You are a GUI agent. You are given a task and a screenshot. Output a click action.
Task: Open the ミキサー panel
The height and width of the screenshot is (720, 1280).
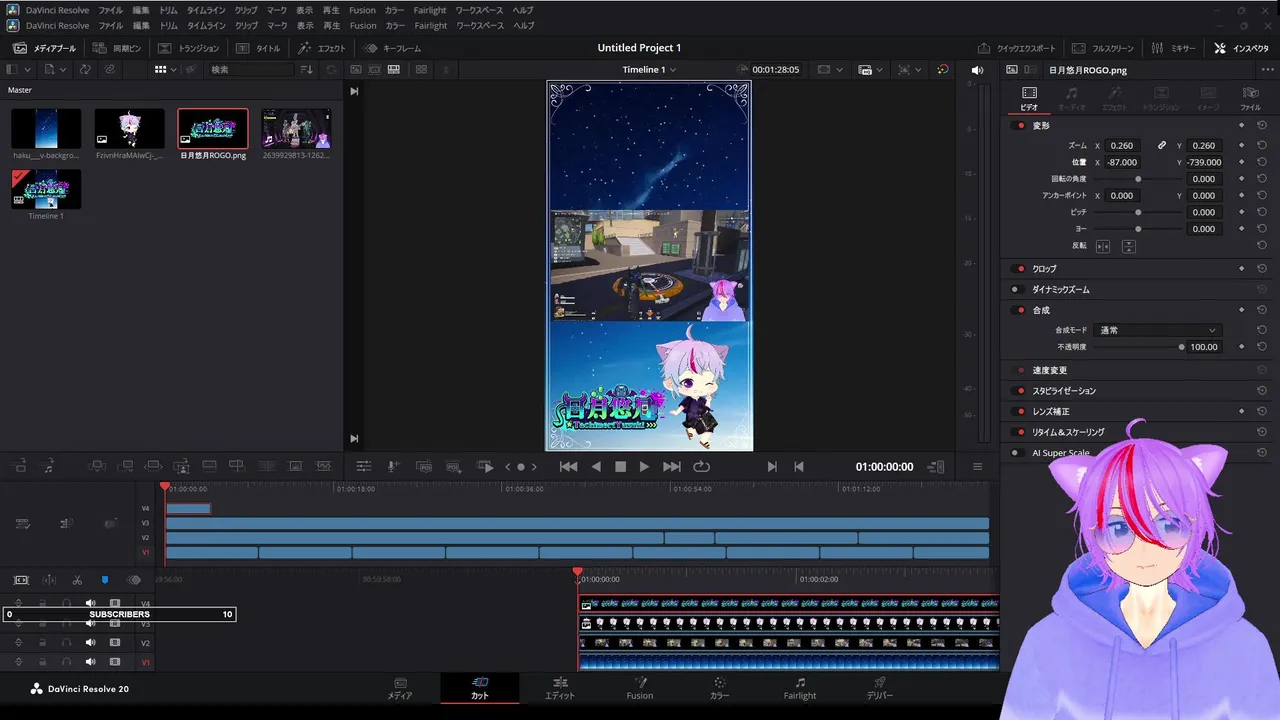click(1173, 48)
